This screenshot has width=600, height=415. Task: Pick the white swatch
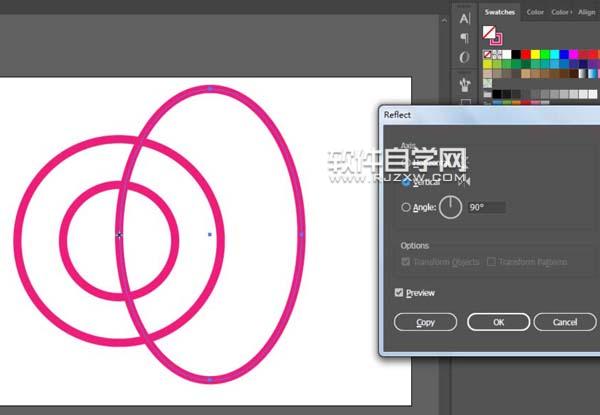coord(507,54)
